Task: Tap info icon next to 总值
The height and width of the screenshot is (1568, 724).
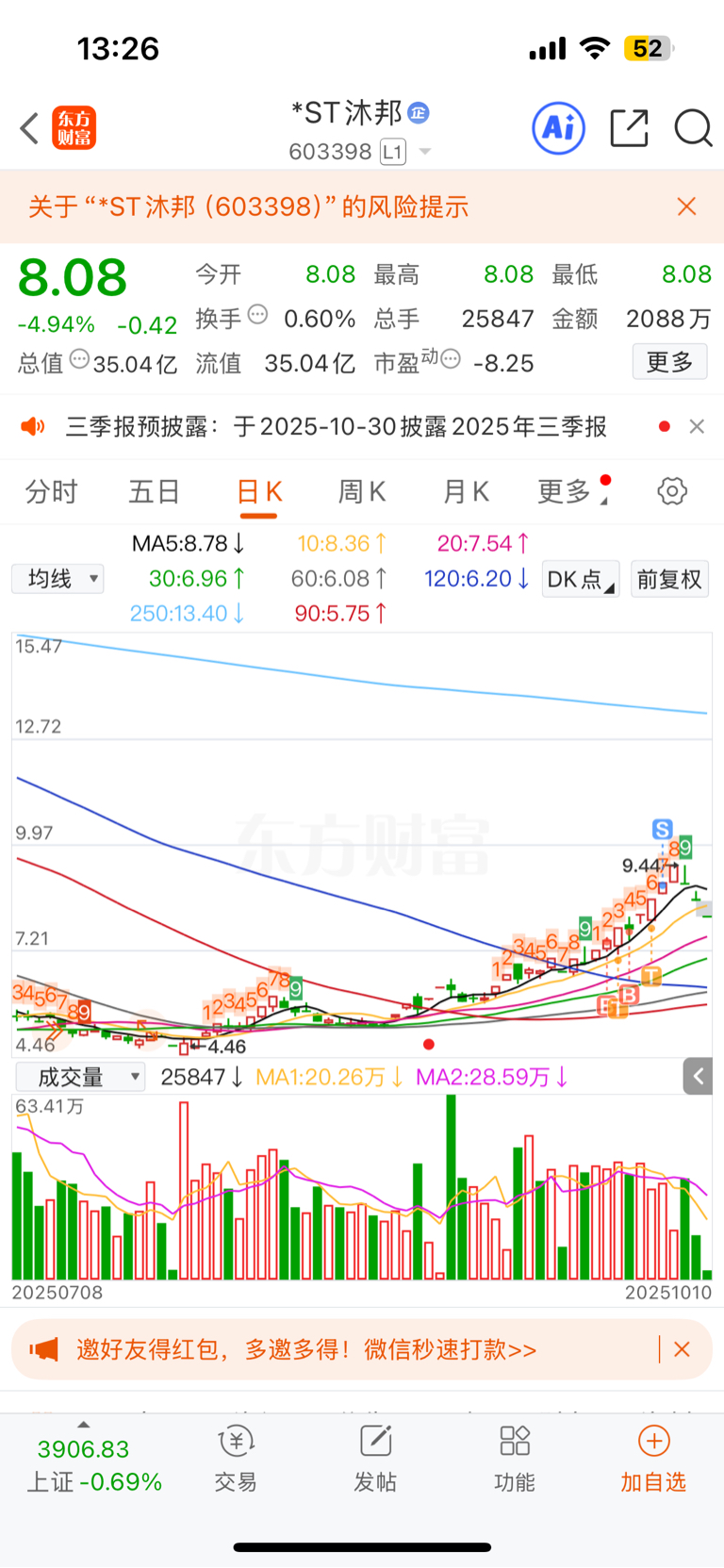Action: click(79, 359)
